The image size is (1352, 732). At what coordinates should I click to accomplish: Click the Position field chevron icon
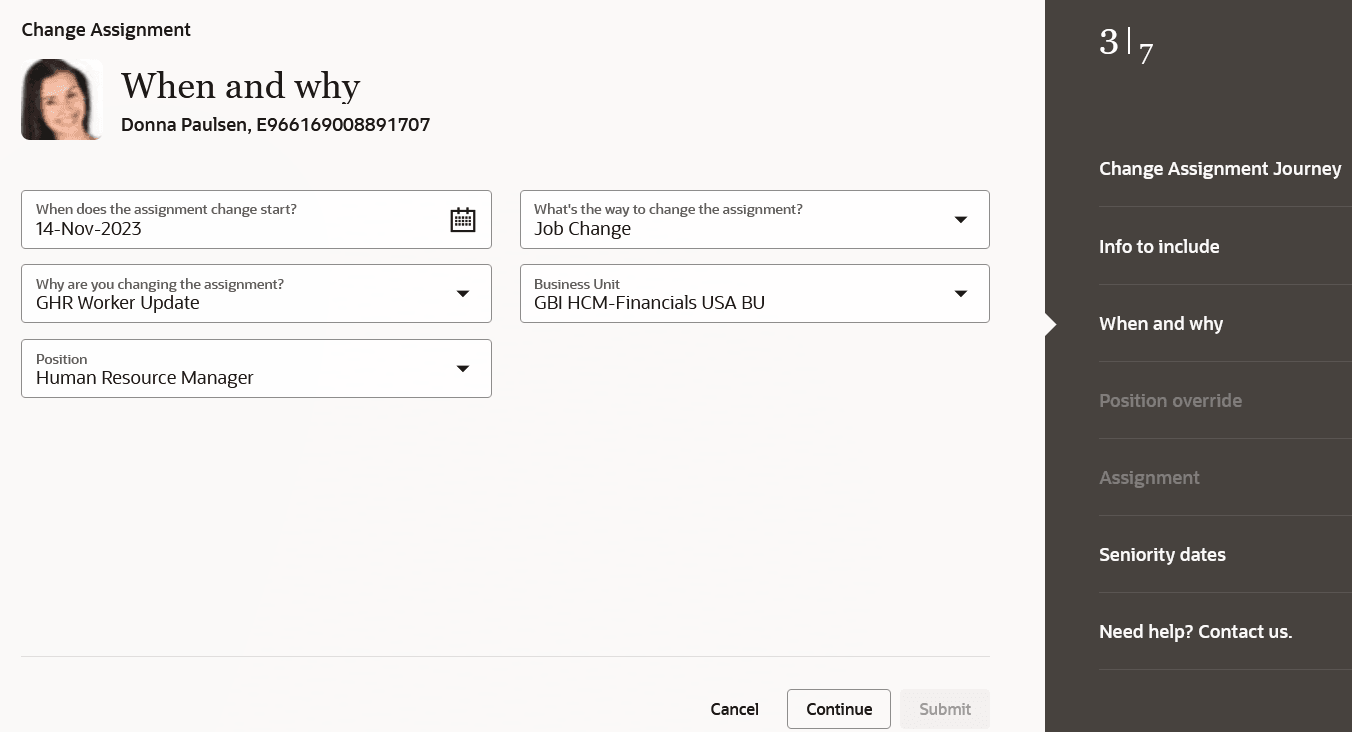coord(463,368)
